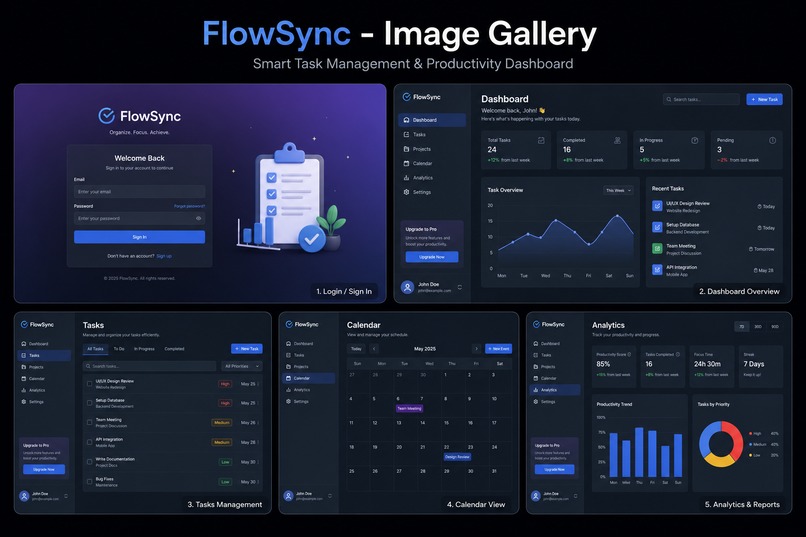Screen dimensions: 806x537
Task: Click Dashboard home icon in Dashboard Overview sidebar
Action: pyautogui.click(x=407, y=120)
